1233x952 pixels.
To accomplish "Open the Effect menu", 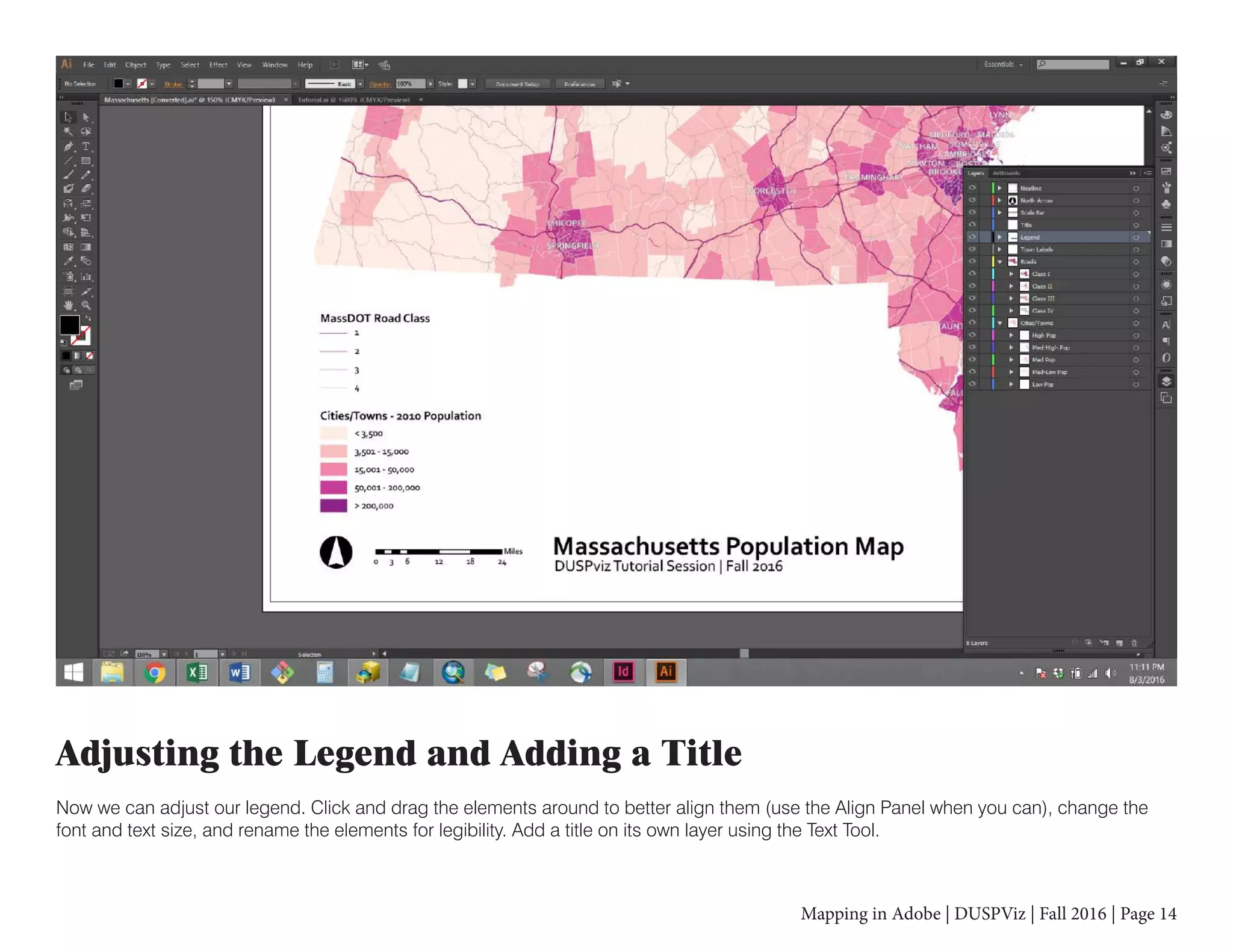I will (218, 64).
